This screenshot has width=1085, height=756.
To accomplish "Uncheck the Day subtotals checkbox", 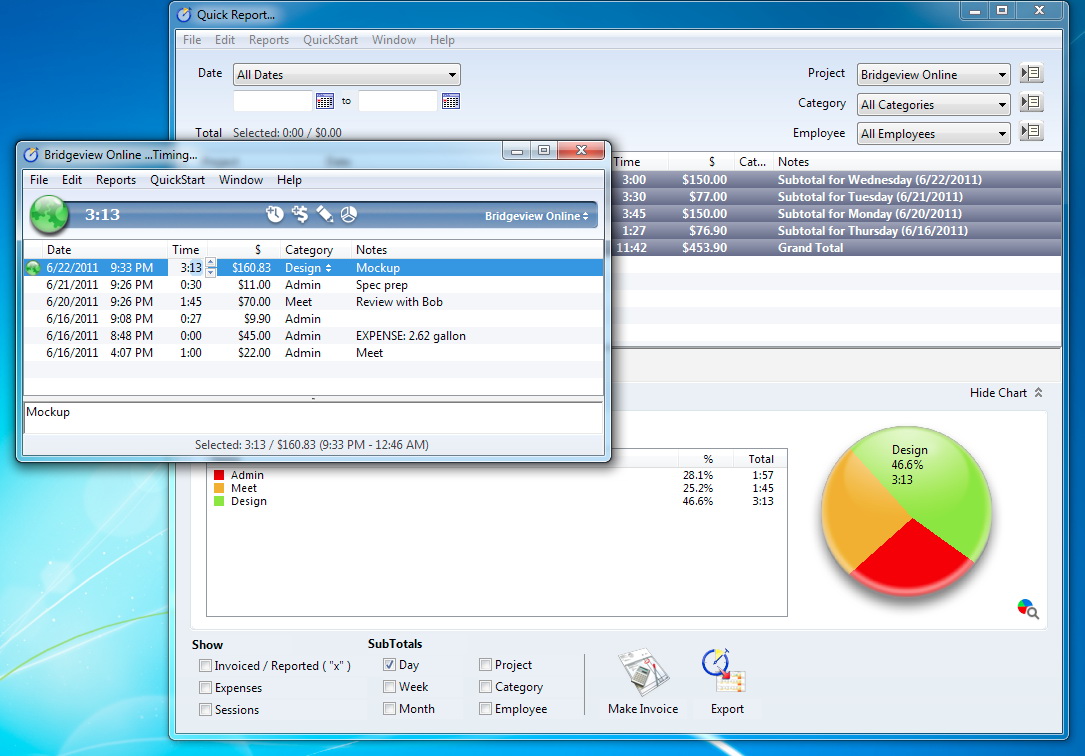I will 390,665.
